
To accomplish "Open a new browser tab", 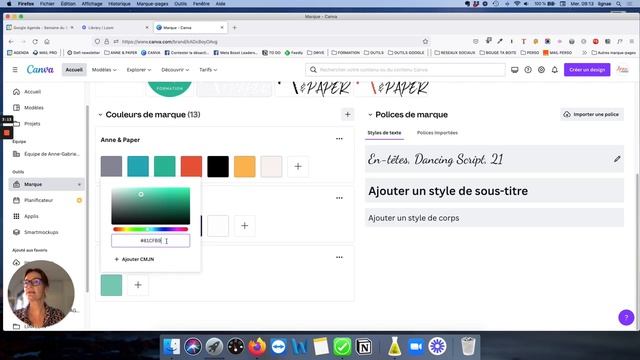I will tap(234, 28).
